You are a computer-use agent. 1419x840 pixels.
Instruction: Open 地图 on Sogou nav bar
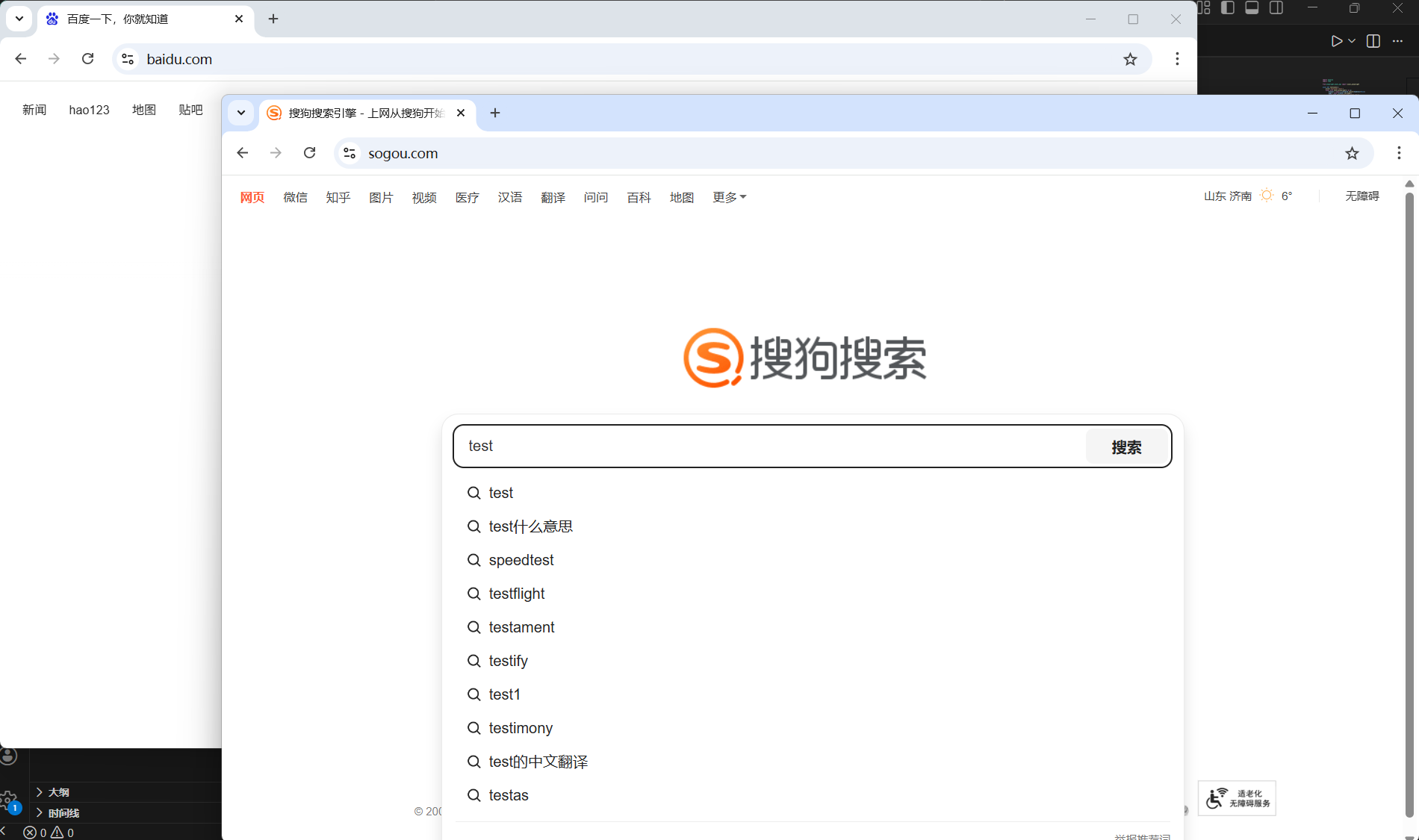click(682, 197)
